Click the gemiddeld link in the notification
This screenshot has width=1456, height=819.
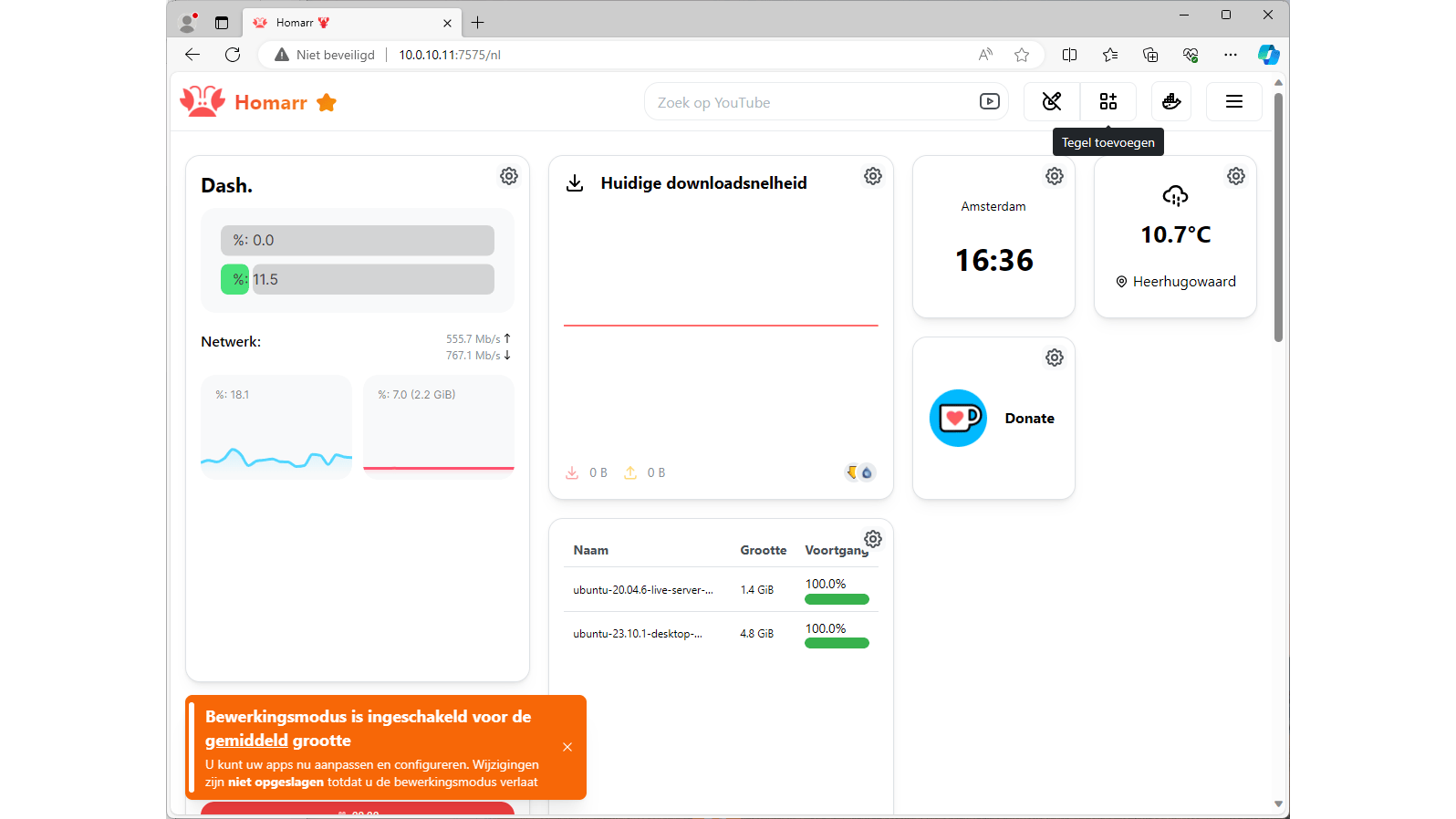coord(246,741)
